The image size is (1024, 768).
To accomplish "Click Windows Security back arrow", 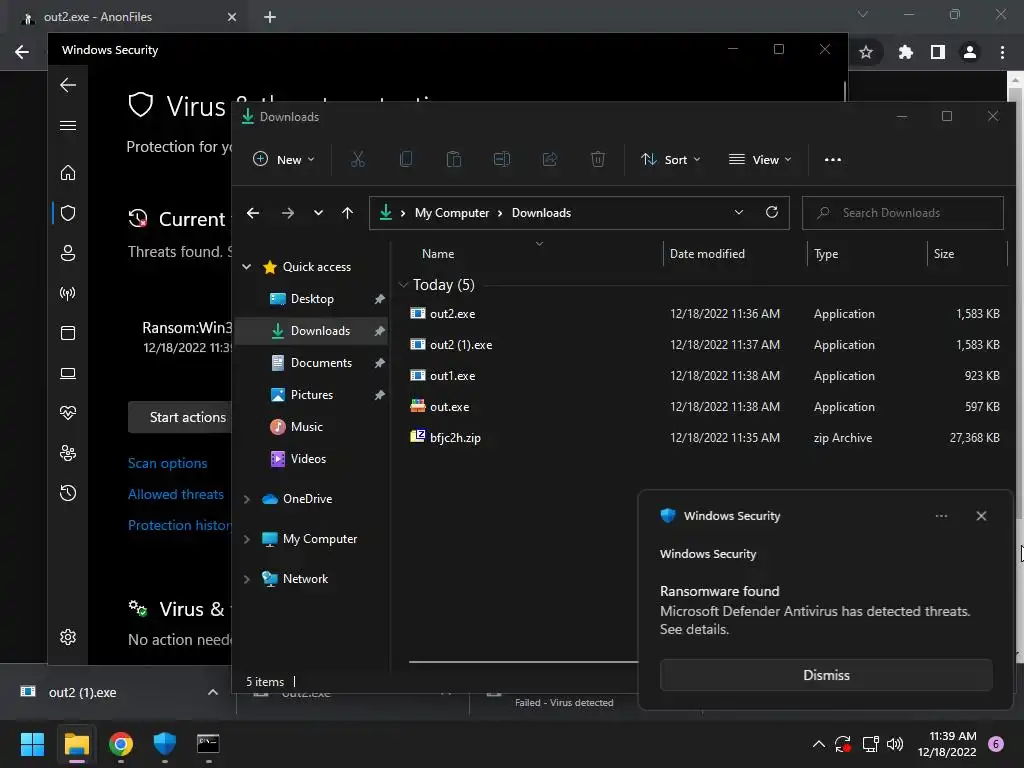I will pos(68,85).
